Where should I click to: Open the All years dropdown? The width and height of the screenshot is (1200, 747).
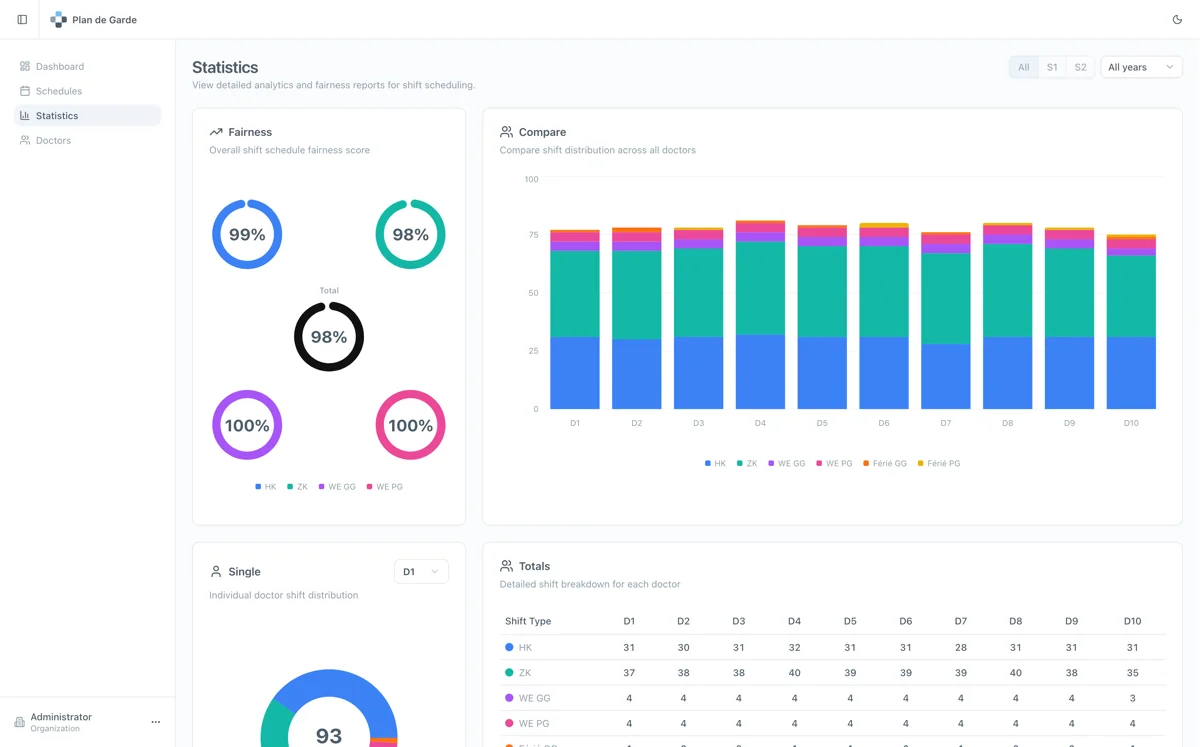click(1140, 67)
